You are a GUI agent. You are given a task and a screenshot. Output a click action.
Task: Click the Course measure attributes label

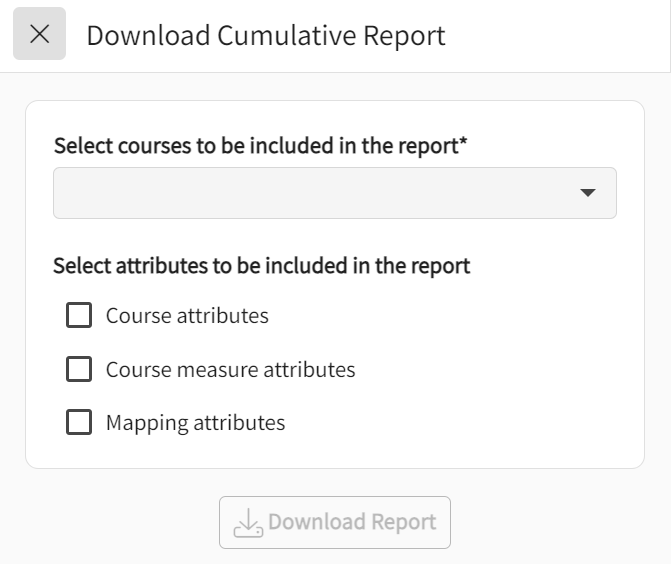[230, 369]
